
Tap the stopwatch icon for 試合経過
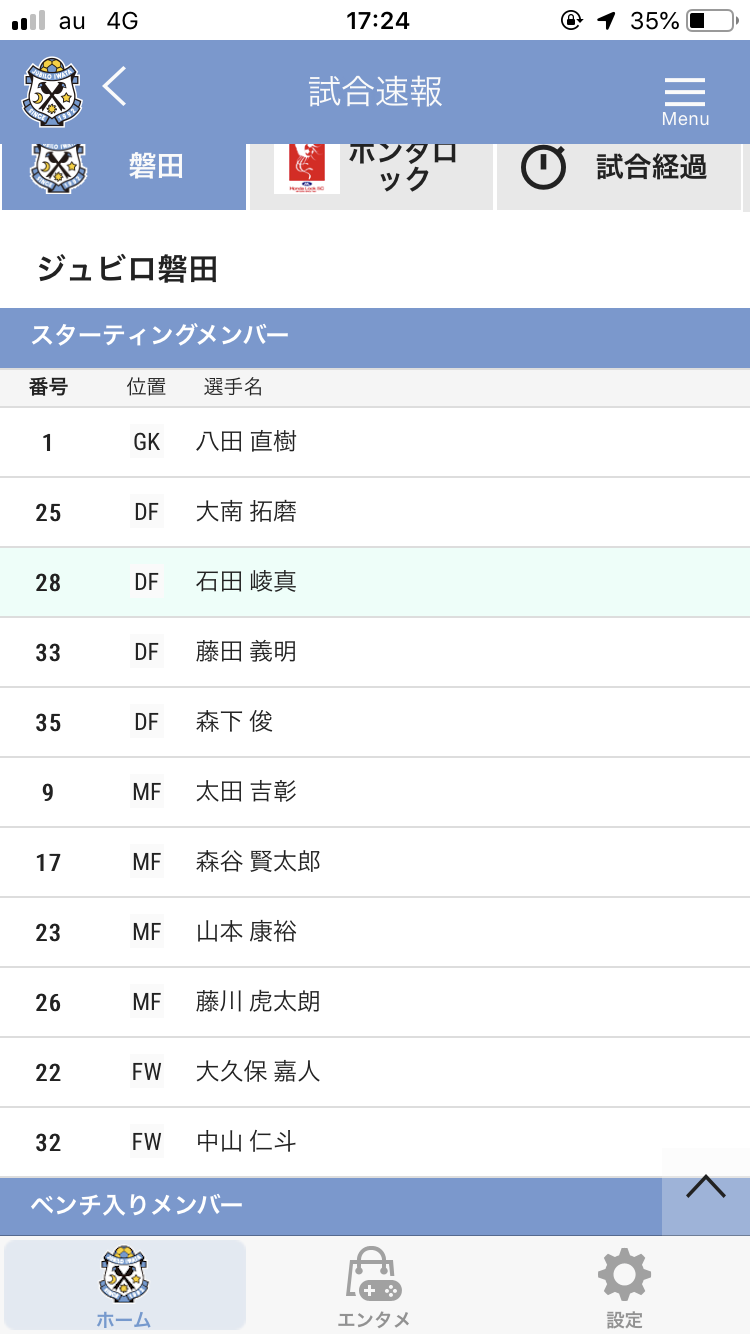[544, 167]
